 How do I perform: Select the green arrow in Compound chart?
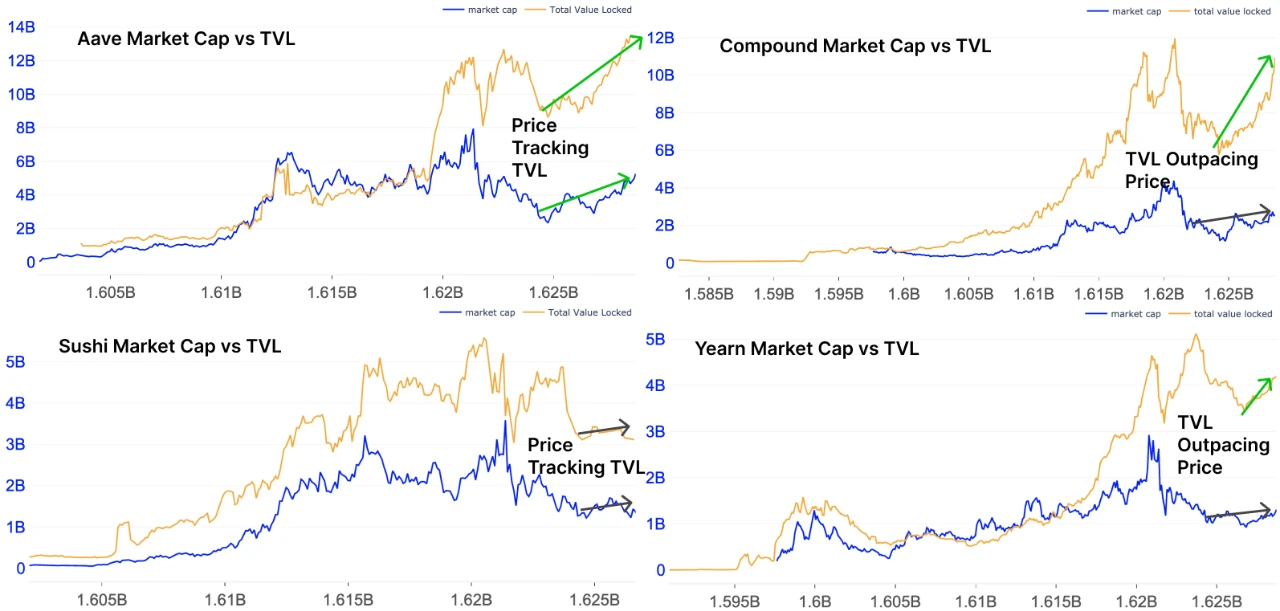1242,100
